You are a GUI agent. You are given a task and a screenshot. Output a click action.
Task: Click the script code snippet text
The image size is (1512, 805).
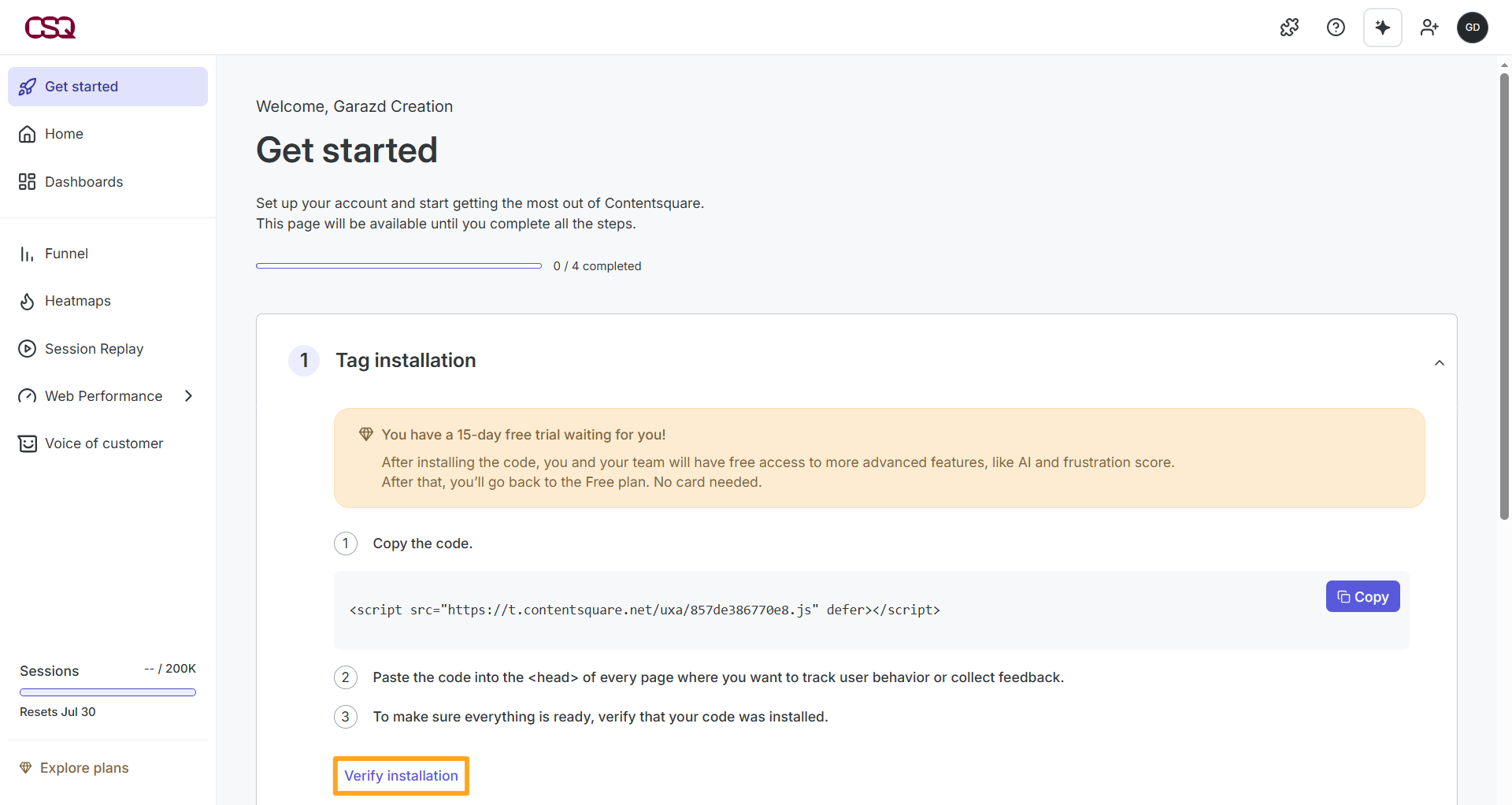pyautogui.click(x=644, y=610)
